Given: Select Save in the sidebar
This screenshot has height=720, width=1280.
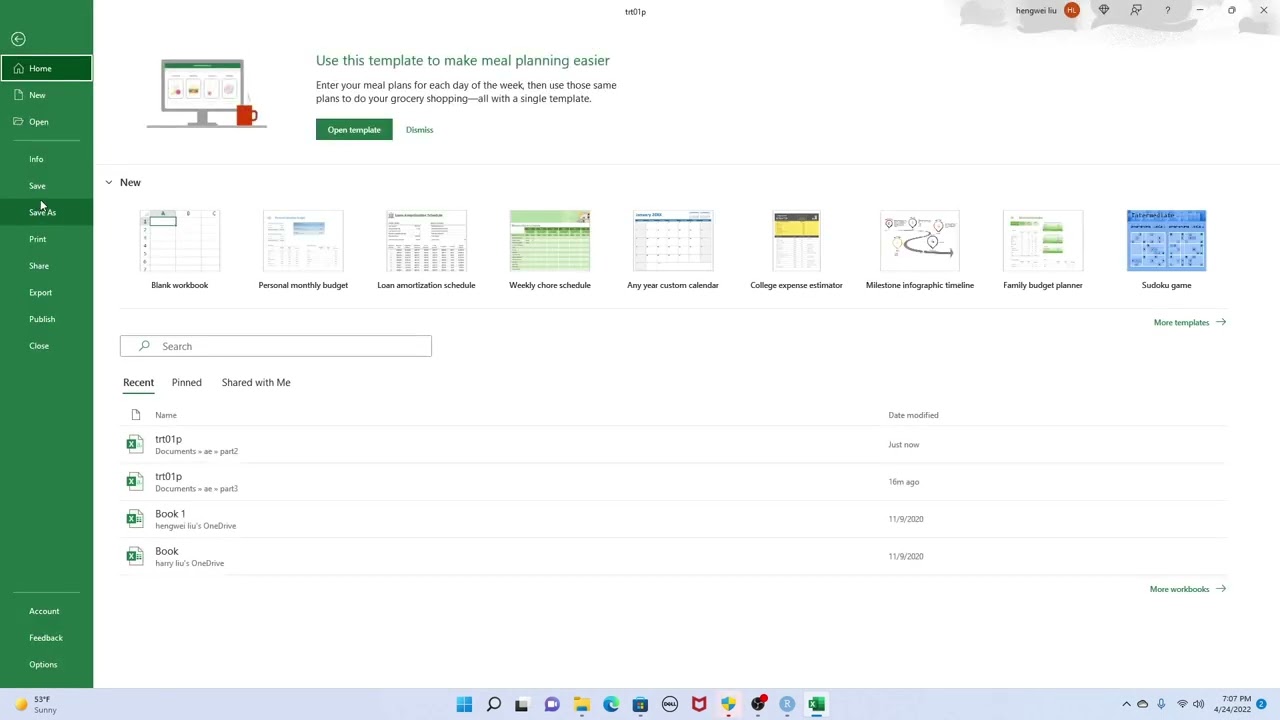Looking at the screenshot, I should [x=37, y=186].
